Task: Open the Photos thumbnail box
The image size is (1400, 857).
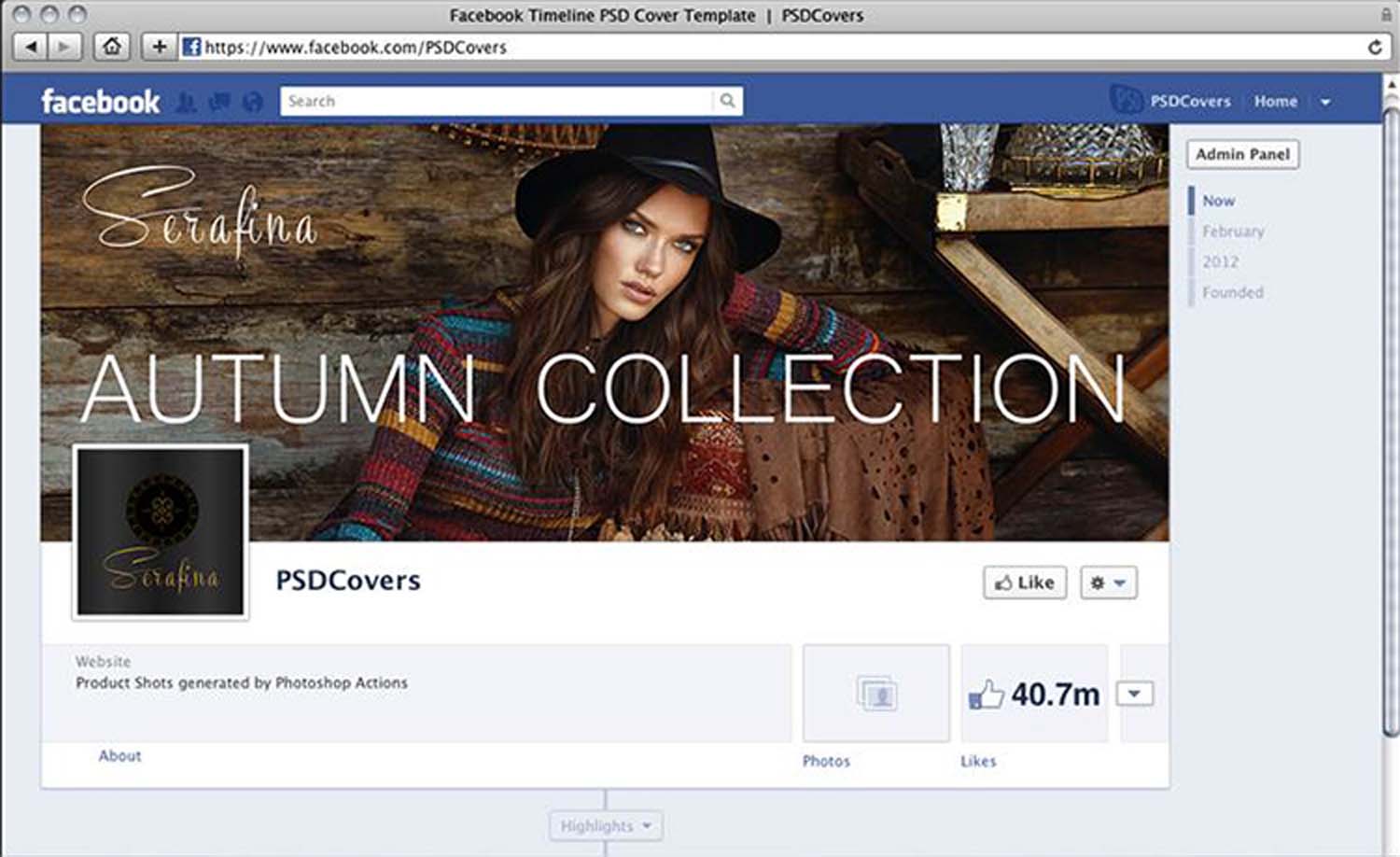Action: 875,694
